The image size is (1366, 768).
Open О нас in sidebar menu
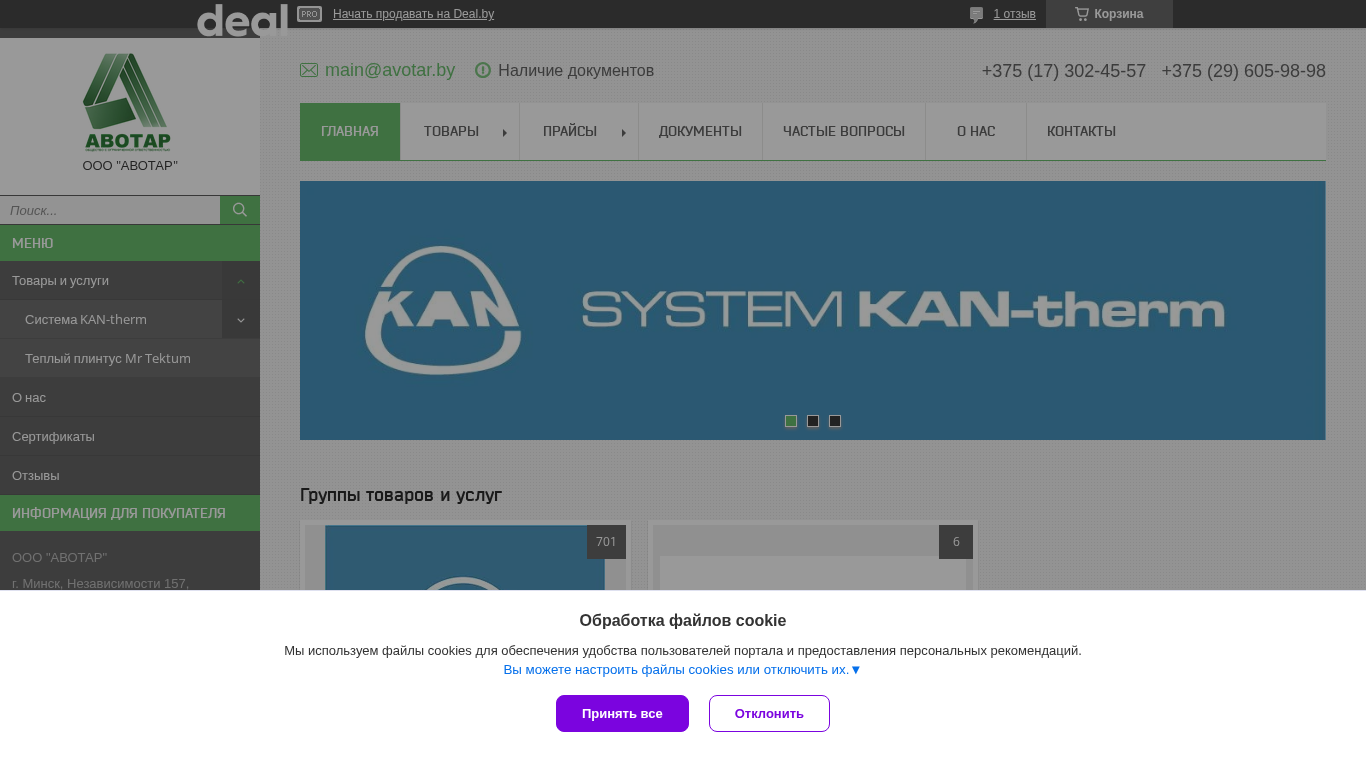point(130,398)
